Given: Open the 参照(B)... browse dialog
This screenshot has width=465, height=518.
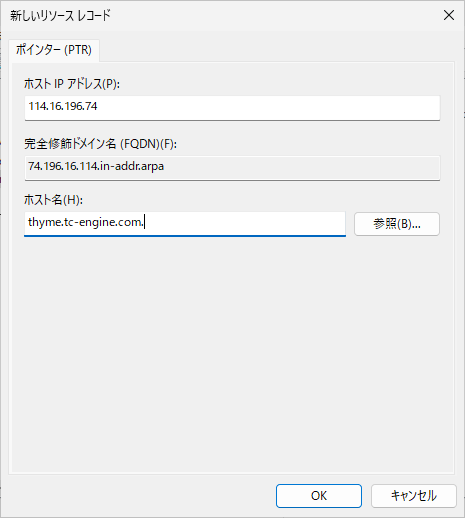Looking at the screenshot, I should (397, 224).
